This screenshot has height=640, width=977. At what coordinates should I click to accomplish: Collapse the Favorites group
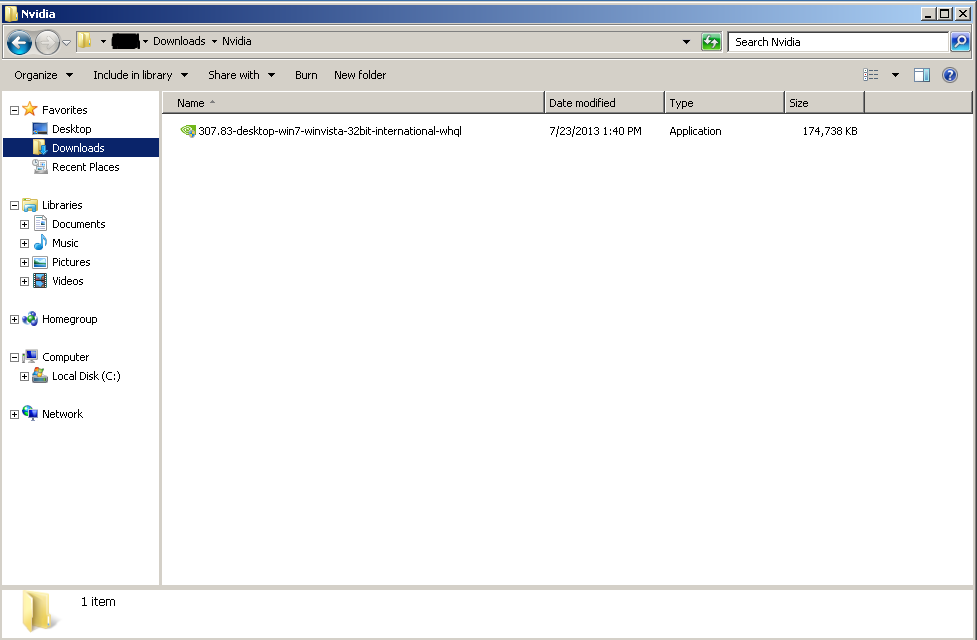coord(14,110)
